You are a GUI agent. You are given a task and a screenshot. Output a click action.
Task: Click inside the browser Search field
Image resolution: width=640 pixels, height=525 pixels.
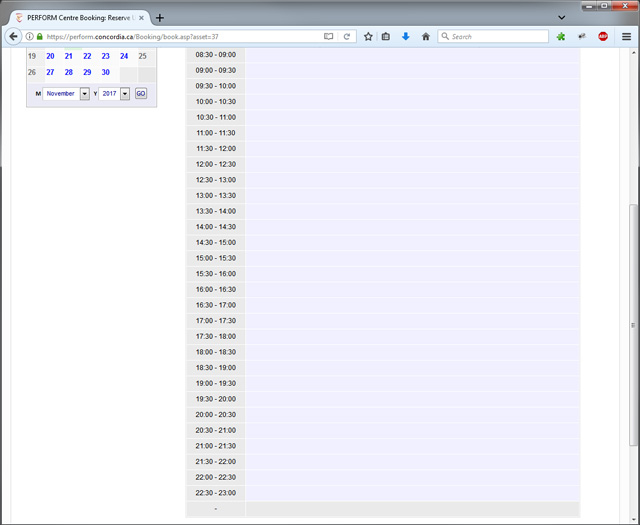[497, 36]
